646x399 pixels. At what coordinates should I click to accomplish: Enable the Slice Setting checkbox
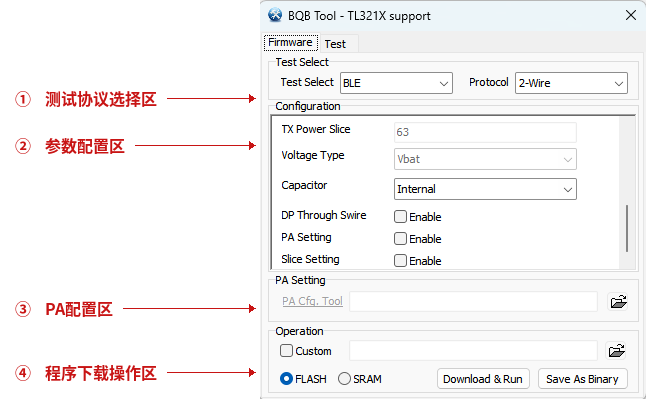point(400,261)
